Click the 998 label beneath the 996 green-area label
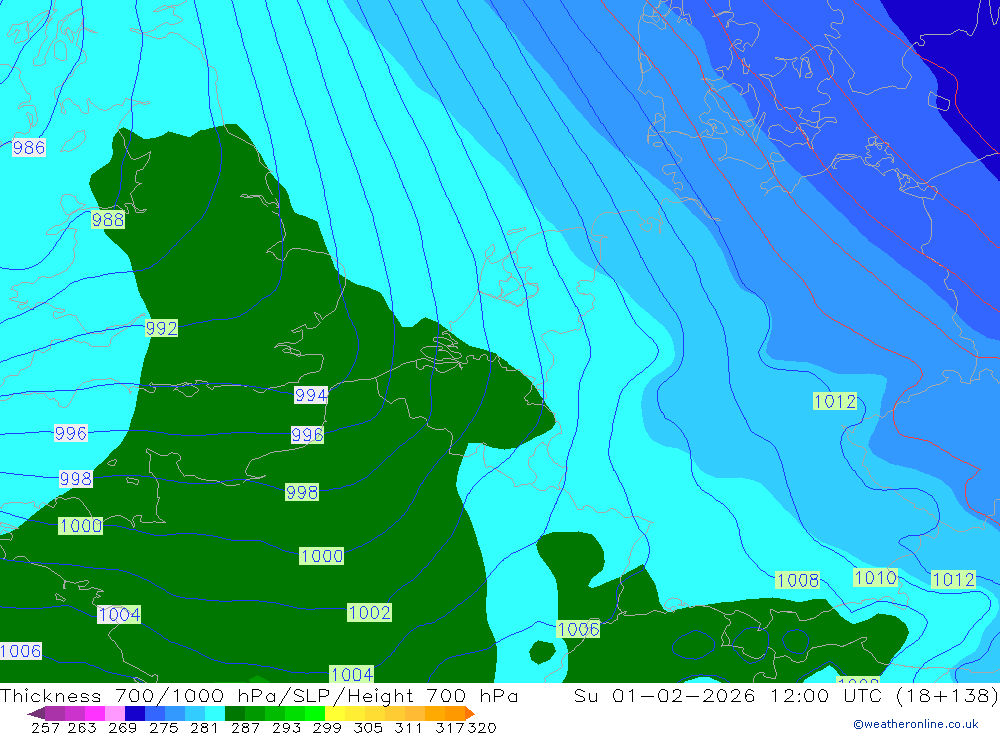1000x733 pixels. [302, 492]
